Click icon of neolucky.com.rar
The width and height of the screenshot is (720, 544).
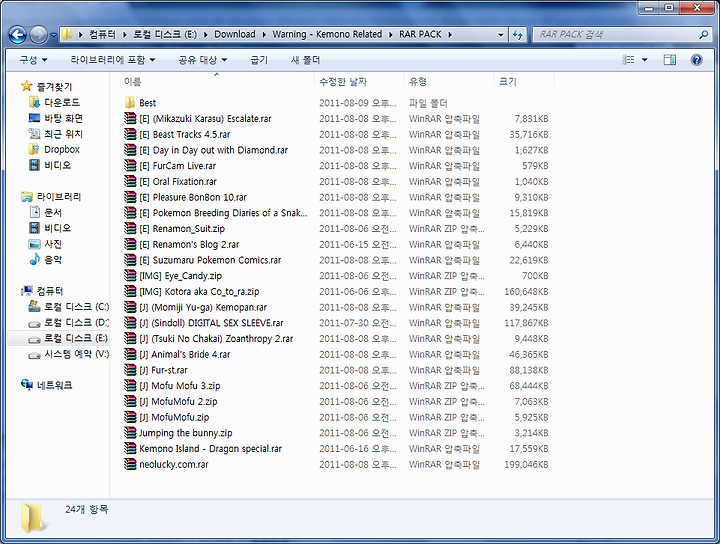point(130,464)
